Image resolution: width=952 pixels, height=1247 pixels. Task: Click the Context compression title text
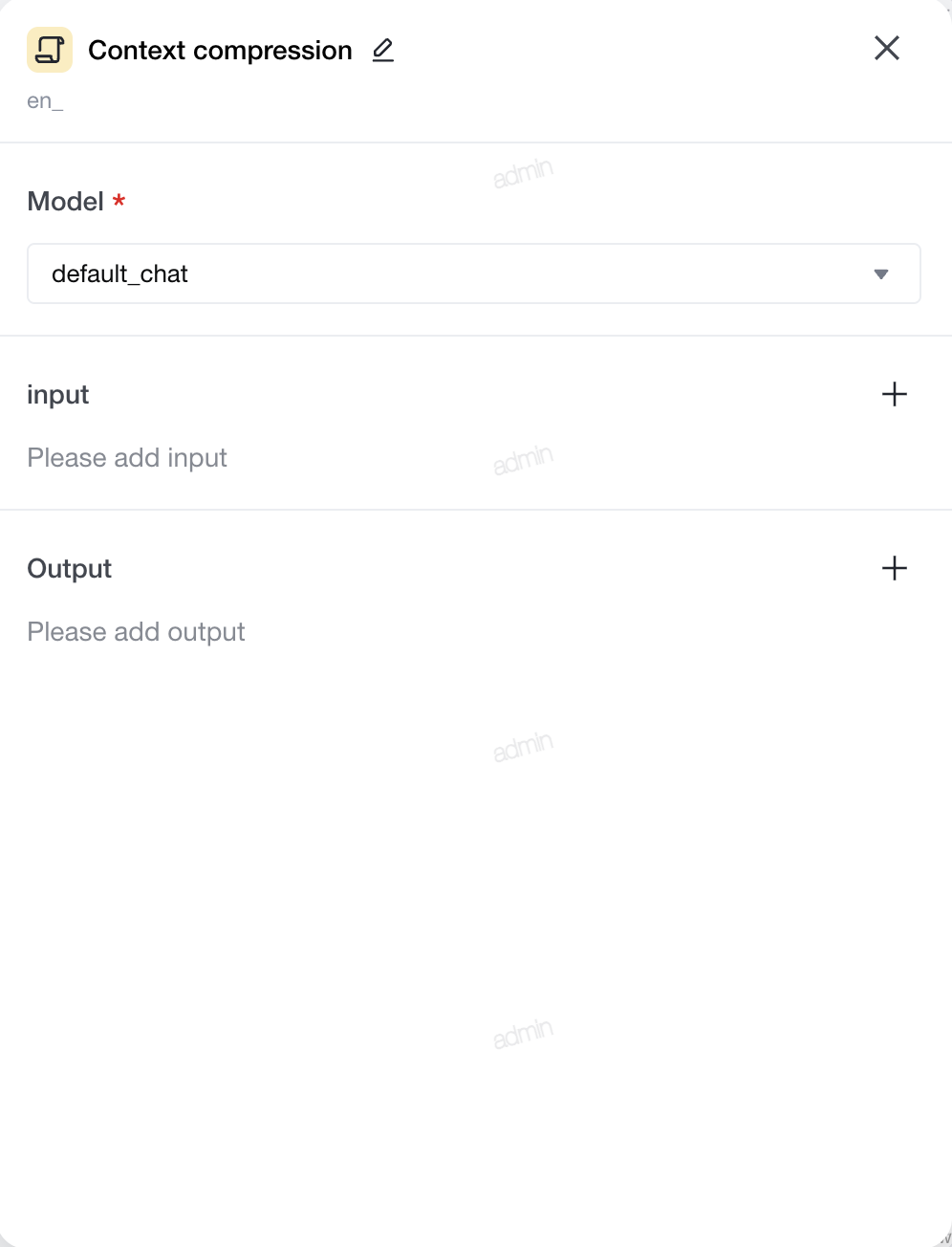[x=220, y=50]
